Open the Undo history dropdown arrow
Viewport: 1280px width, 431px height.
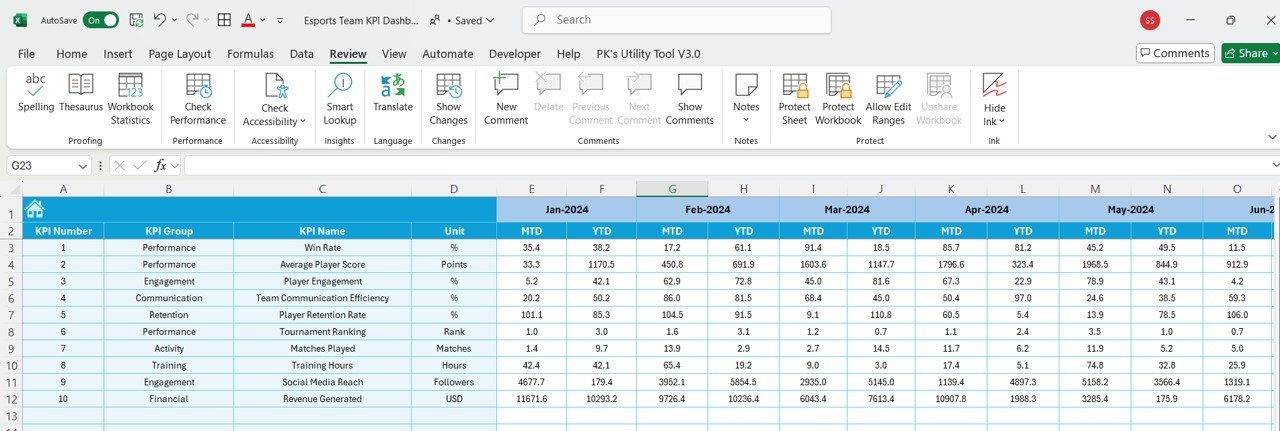click(174, 20)
